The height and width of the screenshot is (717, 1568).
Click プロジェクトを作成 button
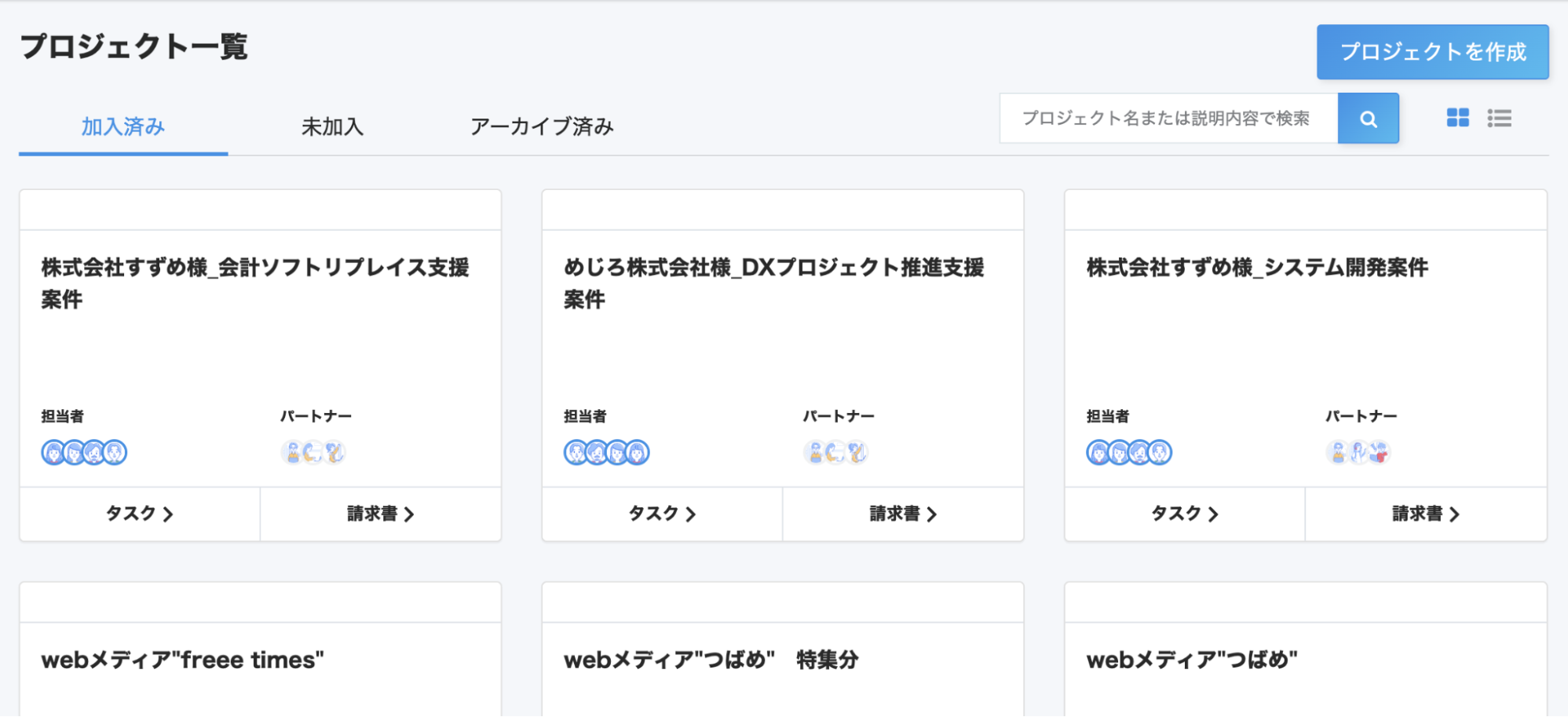pos(1432,52)
